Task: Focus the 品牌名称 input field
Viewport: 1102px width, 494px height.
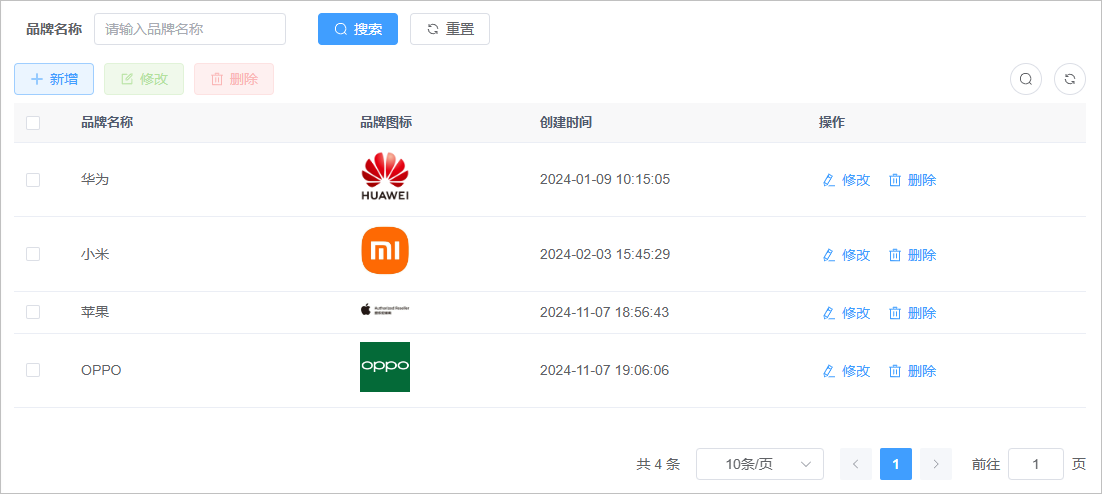Action: [190, 29]
